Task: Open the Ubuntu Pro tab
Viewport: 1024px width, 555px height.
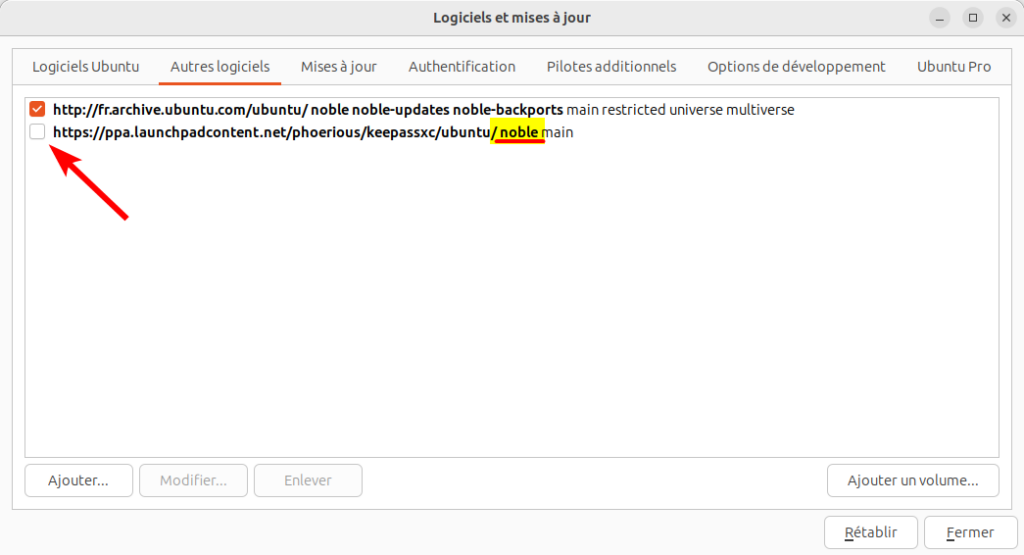Action: click(953, 67)
